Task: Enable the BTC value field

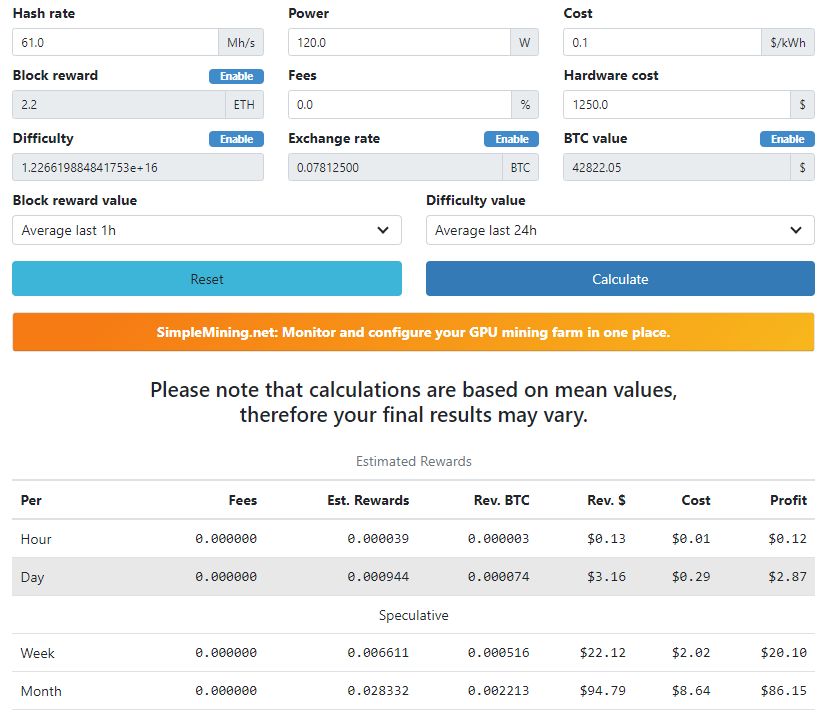Action: (787, 139)
